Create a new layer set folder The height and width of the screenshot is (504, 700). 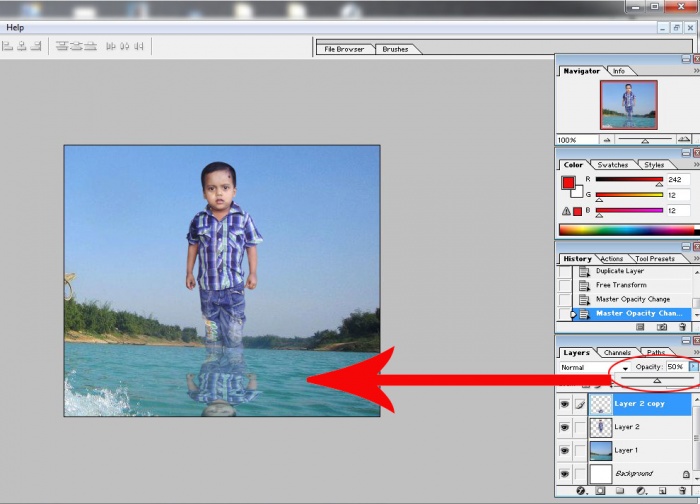[x=620, y=491]
